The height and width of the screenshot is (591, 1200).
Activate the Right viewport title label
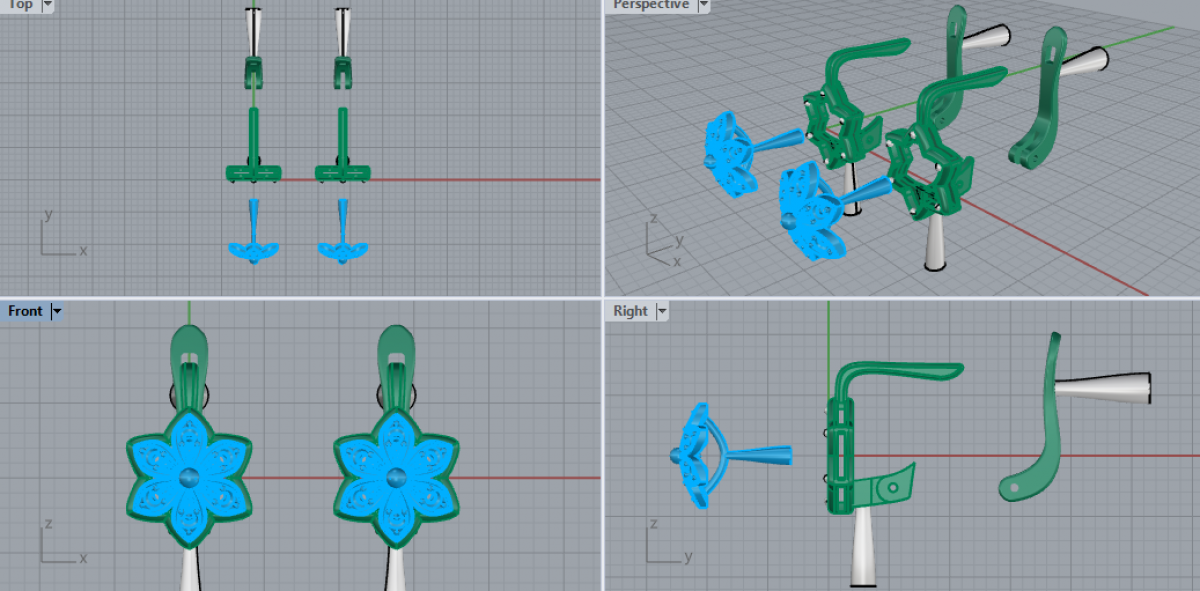(x=630, y=311)
